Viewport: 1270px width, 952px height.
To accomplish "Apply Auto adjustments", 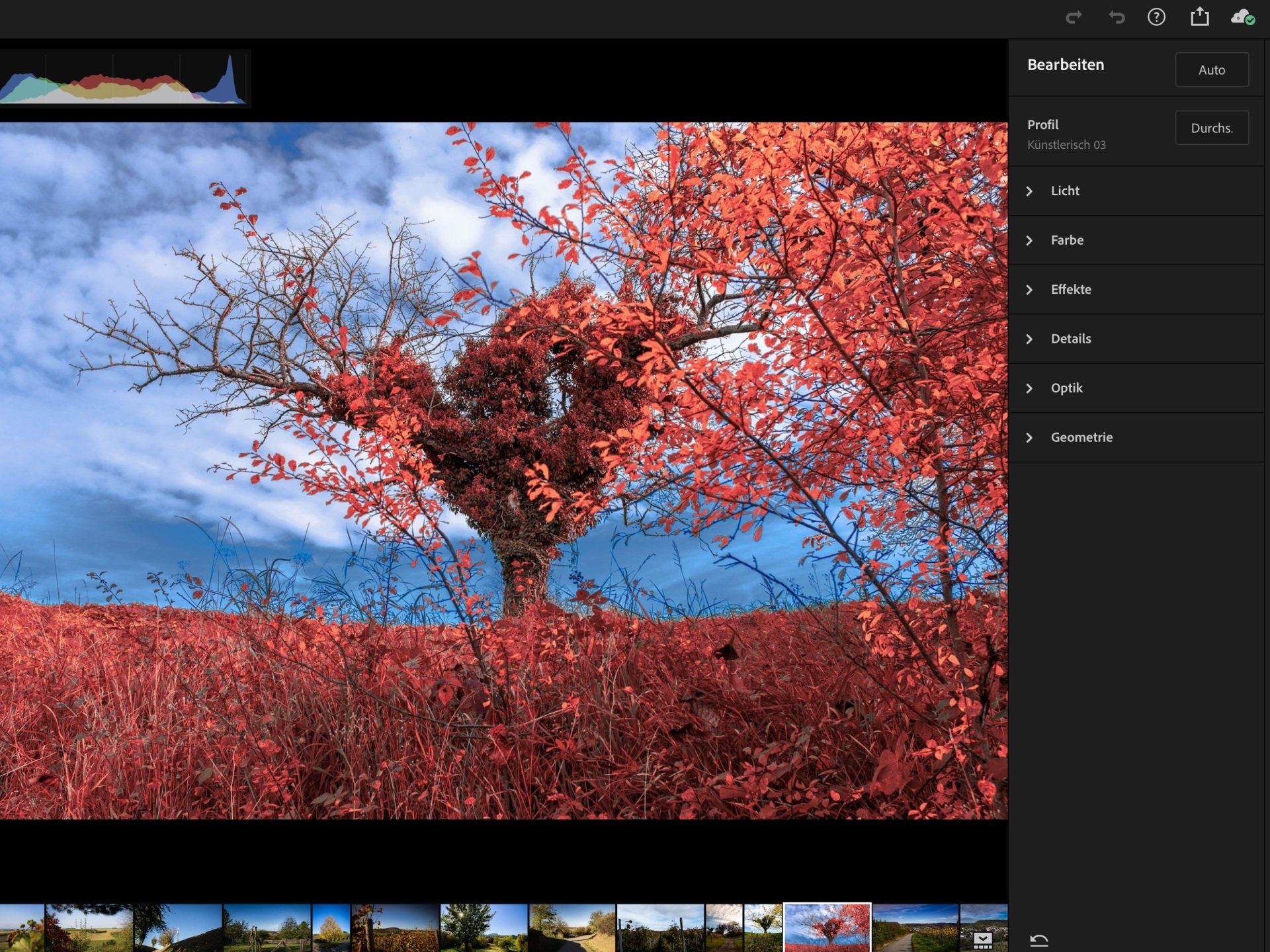I will [1211, 69].
